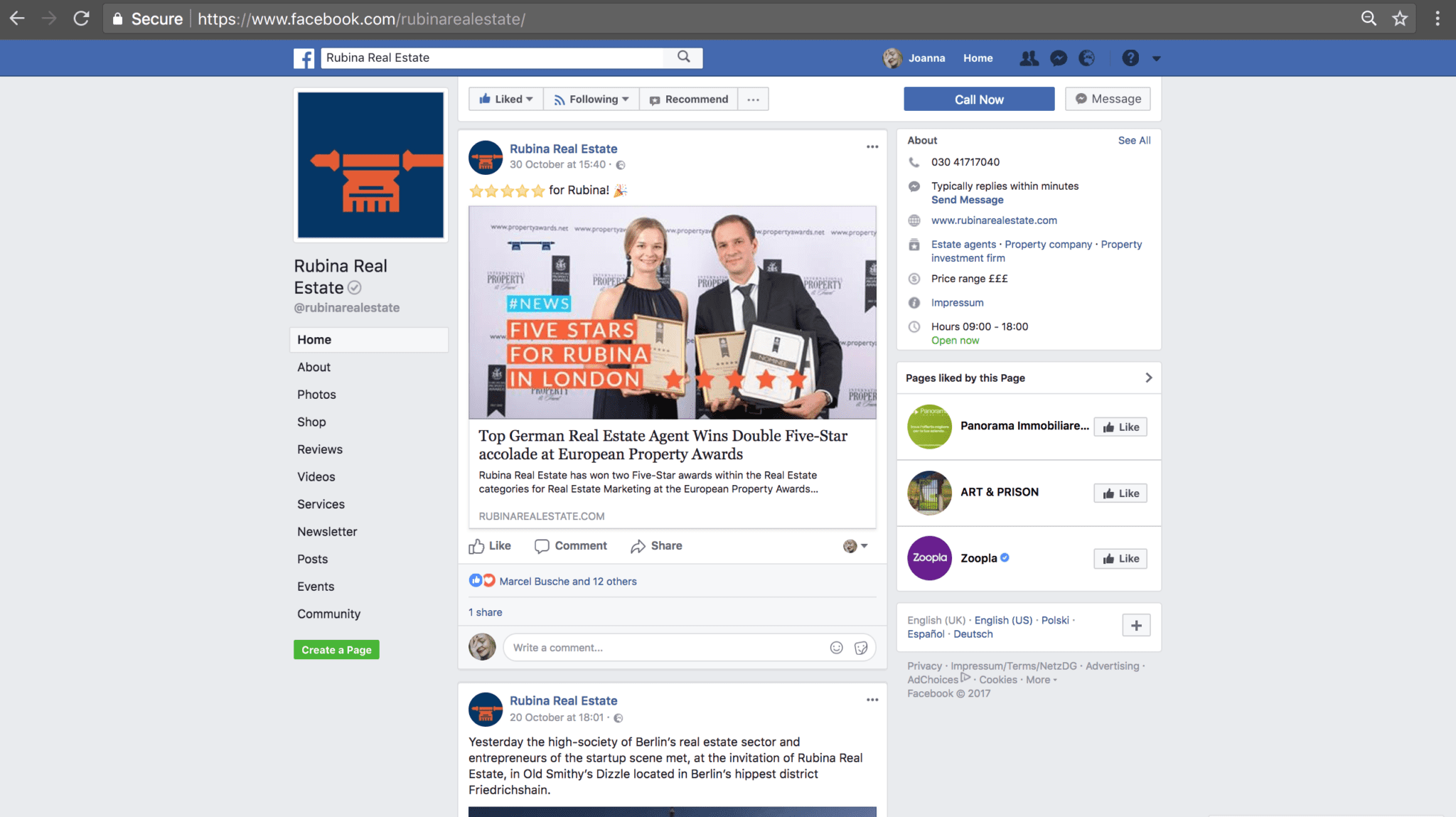Open the emoji picker in comment box
The height and width of the screenshot is (817, 1456).
point(836,648)
